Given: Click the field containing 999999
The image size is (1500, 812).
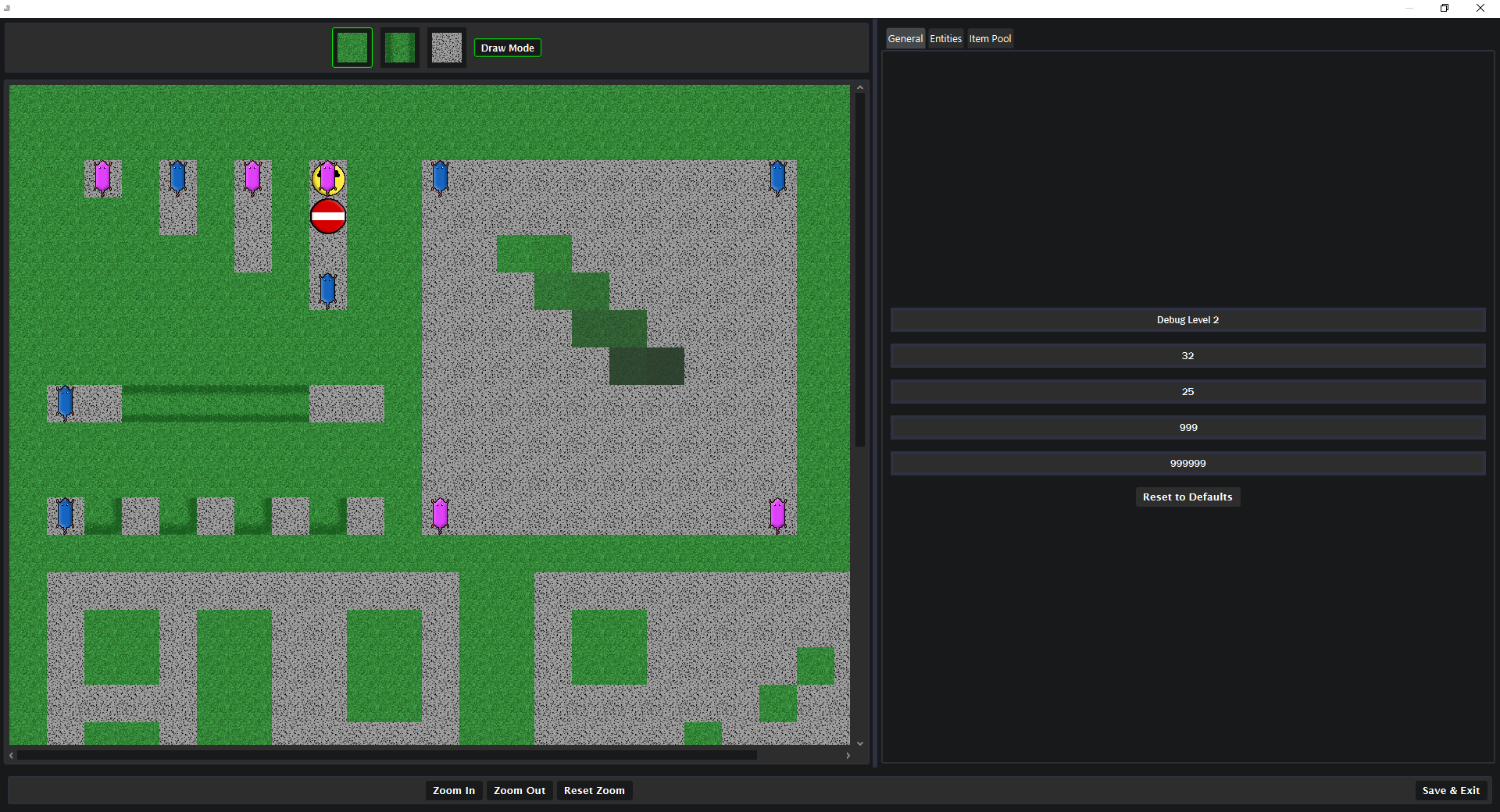Looking at the screenshot, I should (x=1187, y=464).
